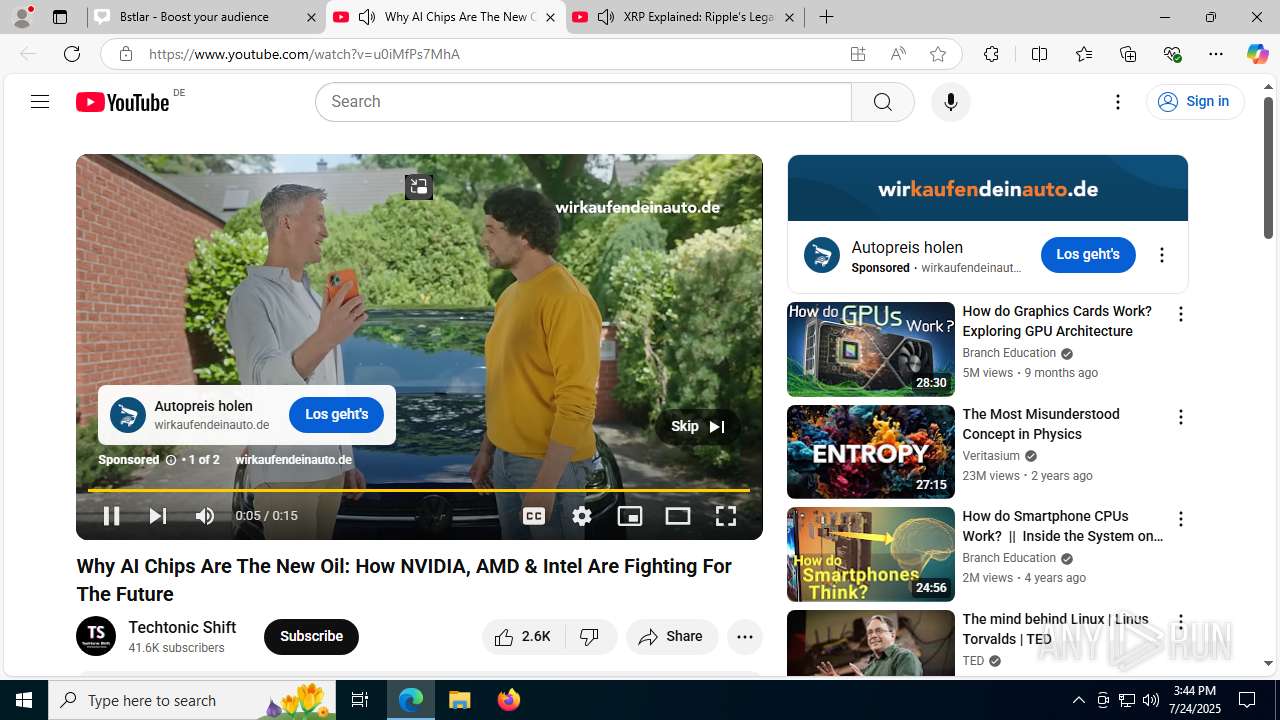Image resolution: width=1280 pixels, height=720 pixels.
Task: Open the Edge tab actions menu
Action: point(60,17)
